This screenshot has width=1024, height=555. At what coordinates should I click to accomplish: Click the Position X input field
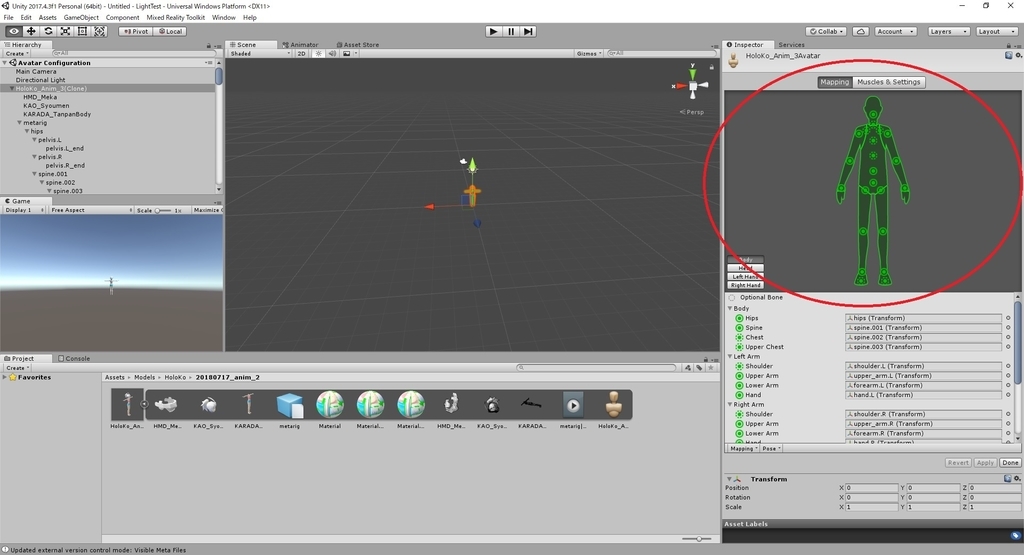coord(871,488)
